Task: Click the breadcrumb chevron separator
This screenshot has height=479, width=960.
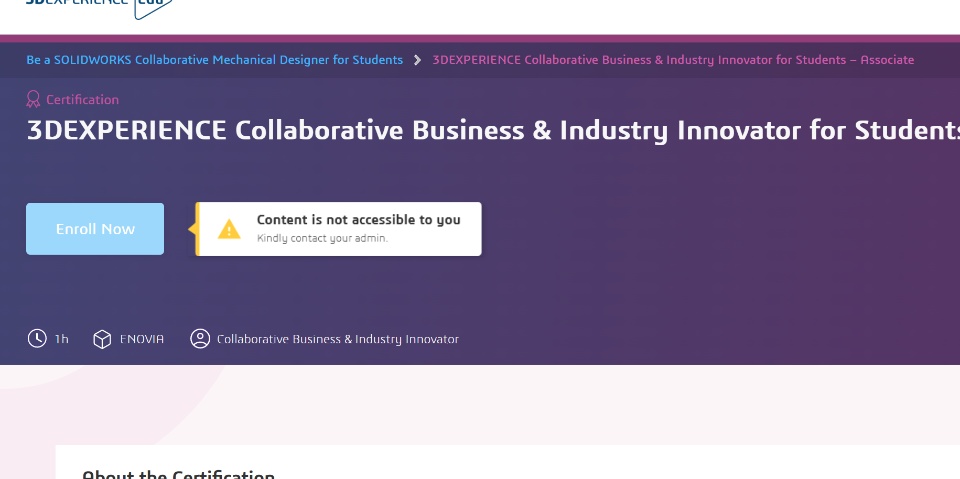Action: (418, 60)
